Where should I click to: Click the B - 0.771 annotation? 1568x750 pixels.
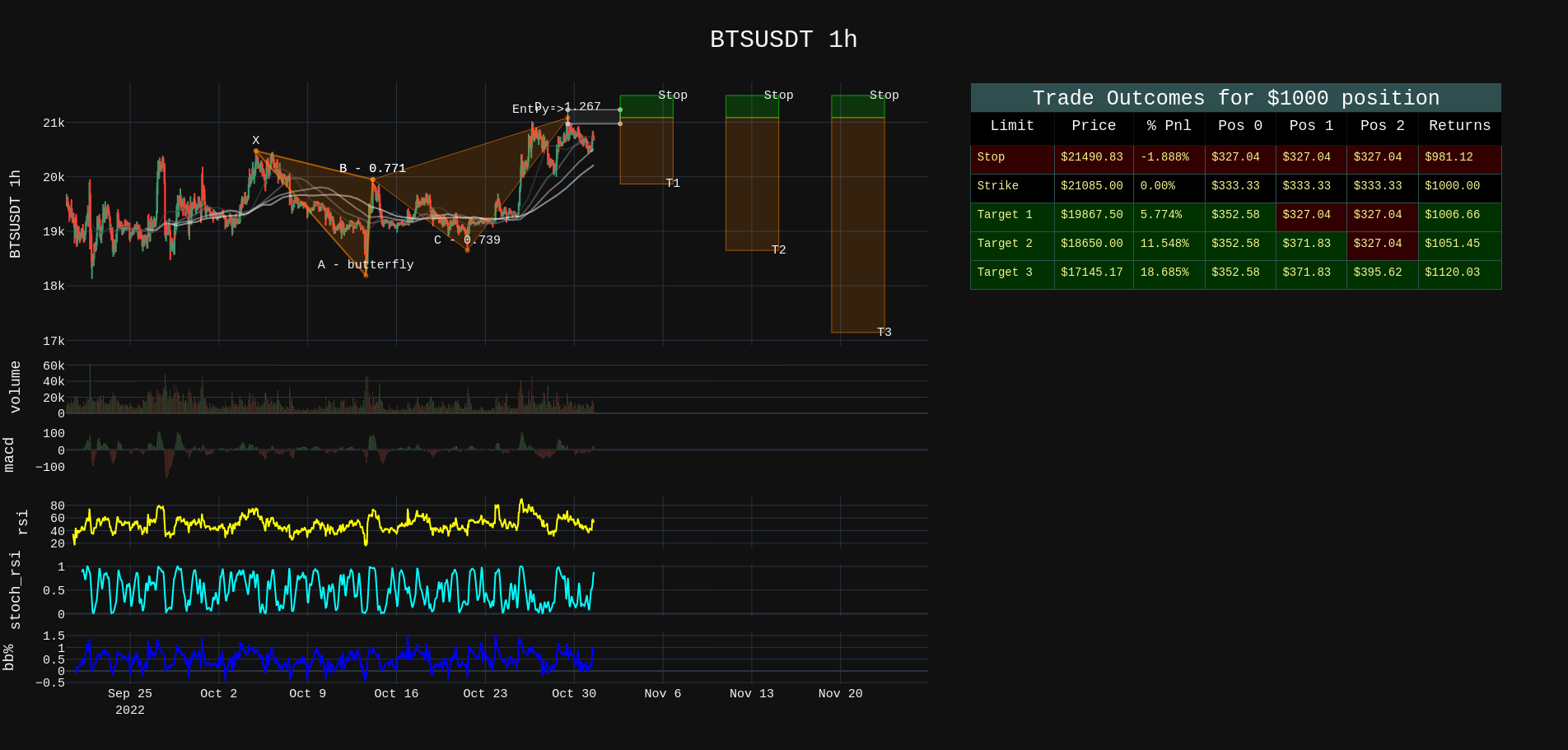[372, 169]
